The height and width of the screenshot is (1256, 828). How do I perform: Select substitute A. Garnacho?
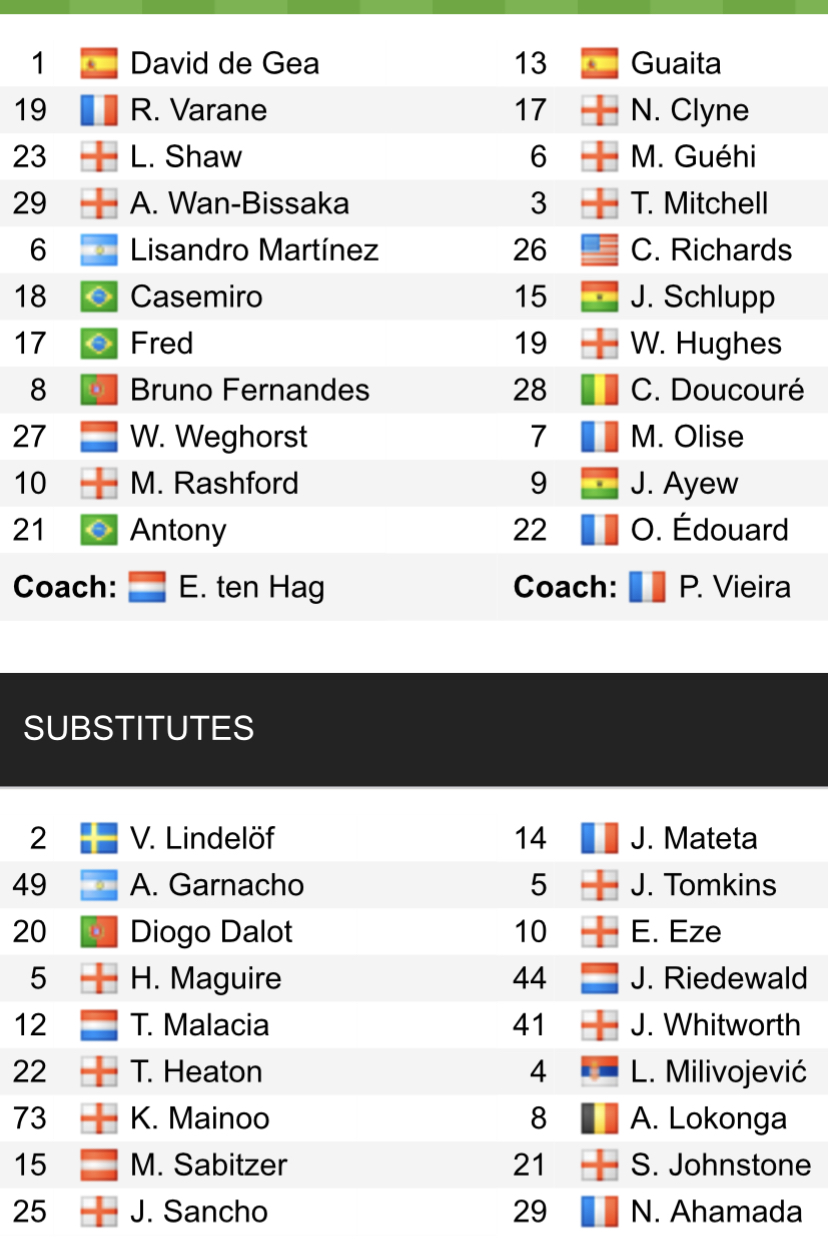[217, 885]
